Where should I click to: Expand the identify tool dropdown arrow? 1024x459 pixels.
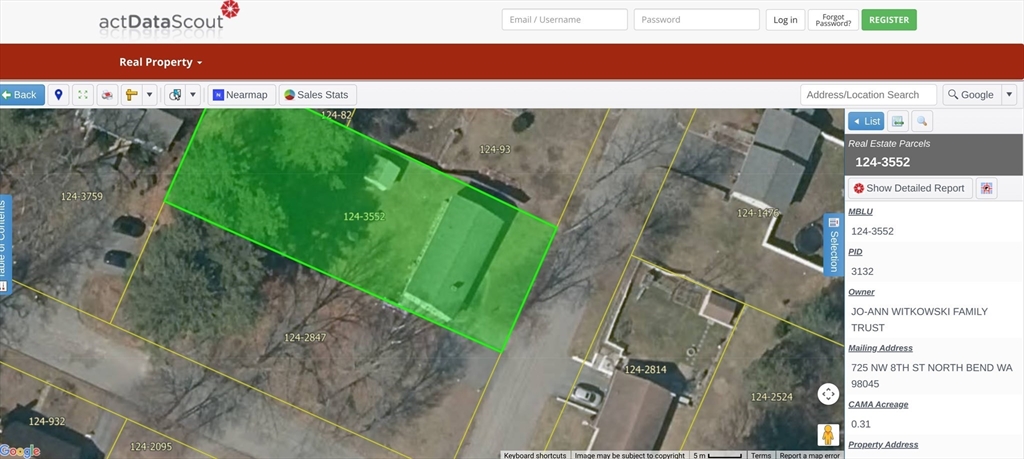(x=192, y=95)
